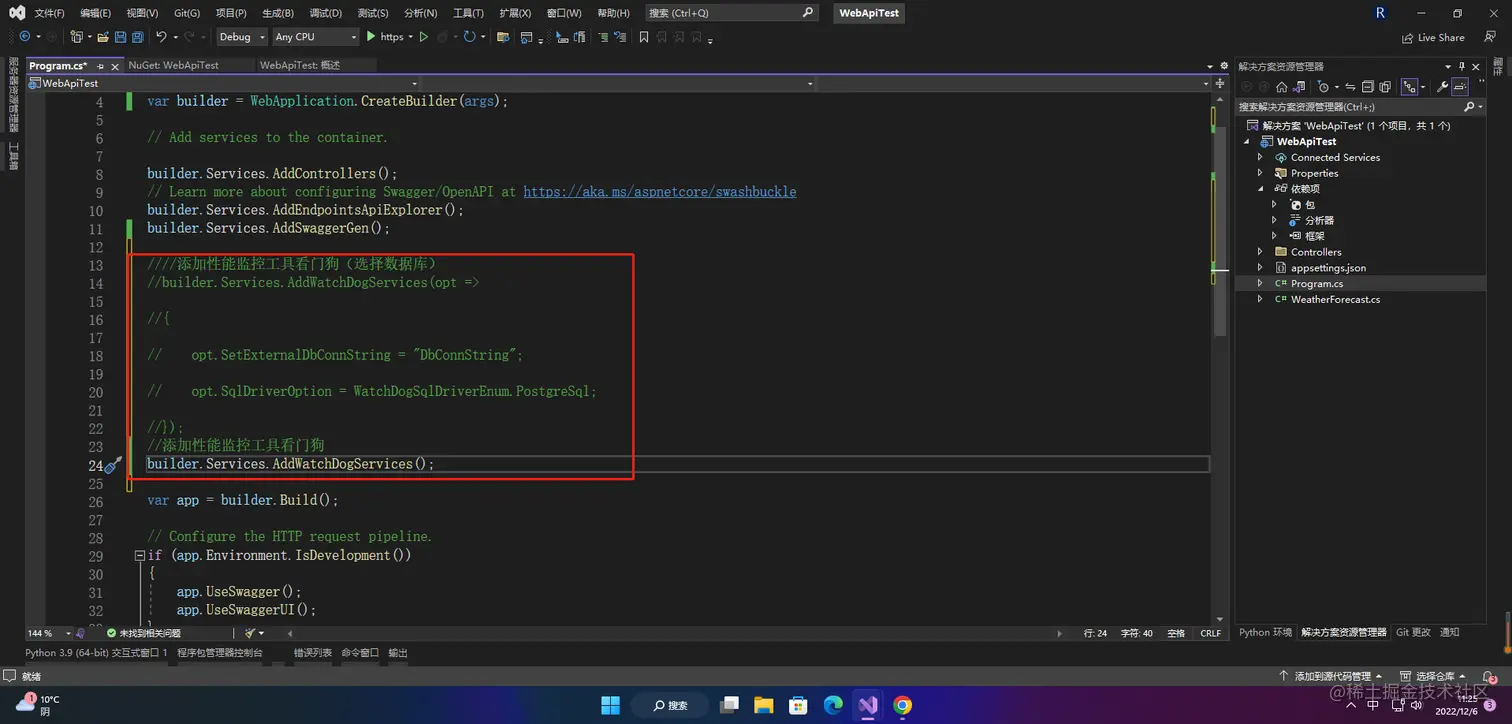
Task: Open the 144 % zoom level dropdown
Action: pos(49,633)
